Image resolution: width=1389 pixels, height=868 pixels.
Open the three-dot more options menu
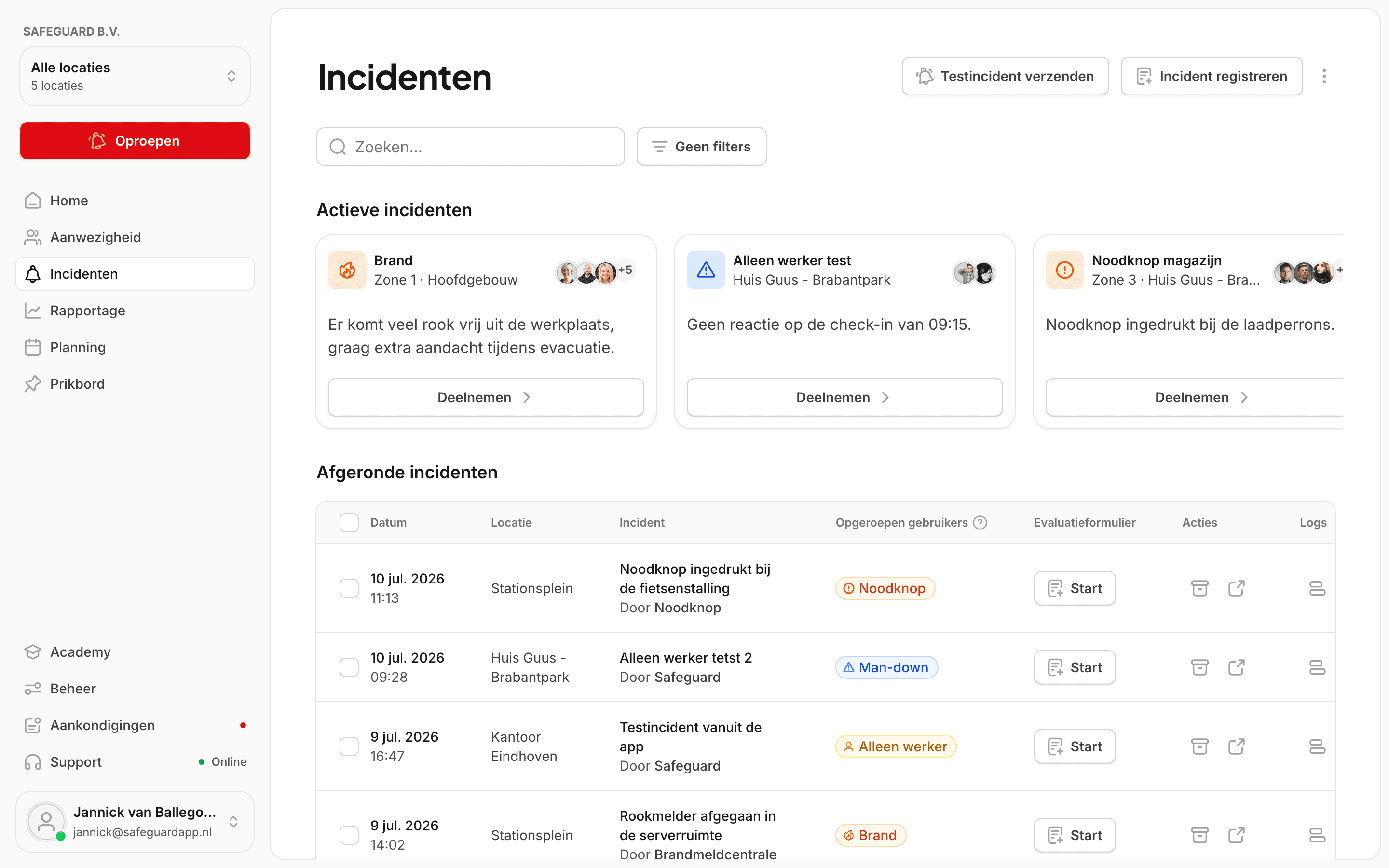pos(1324,76)
